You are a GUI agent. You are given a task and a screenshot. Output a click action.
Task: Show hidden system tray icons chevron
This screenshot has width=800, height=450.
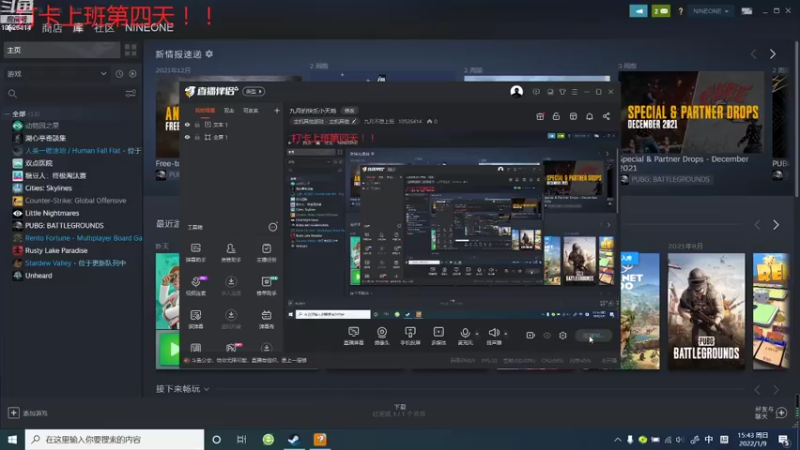click(617, 439)
